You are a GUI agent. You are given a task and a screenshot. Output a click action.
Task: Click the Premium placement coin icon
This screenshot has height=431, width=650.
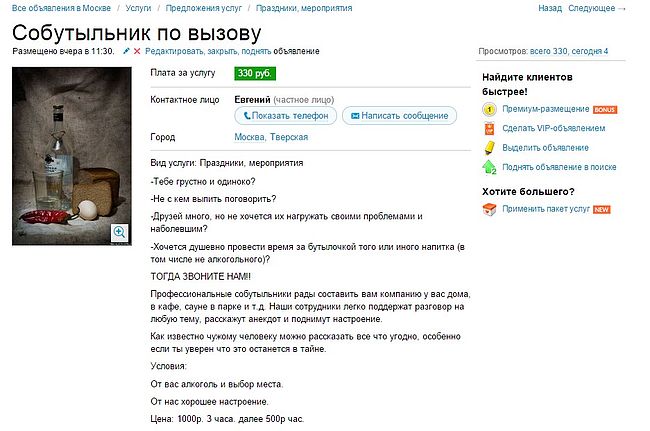tap(489, 109)
